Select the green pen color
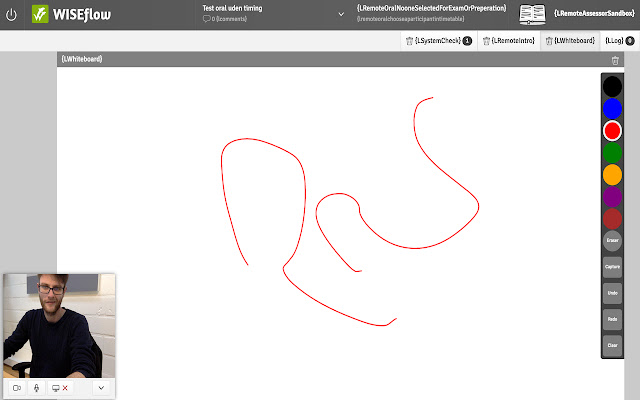640x400 pixels. [612, 153]
